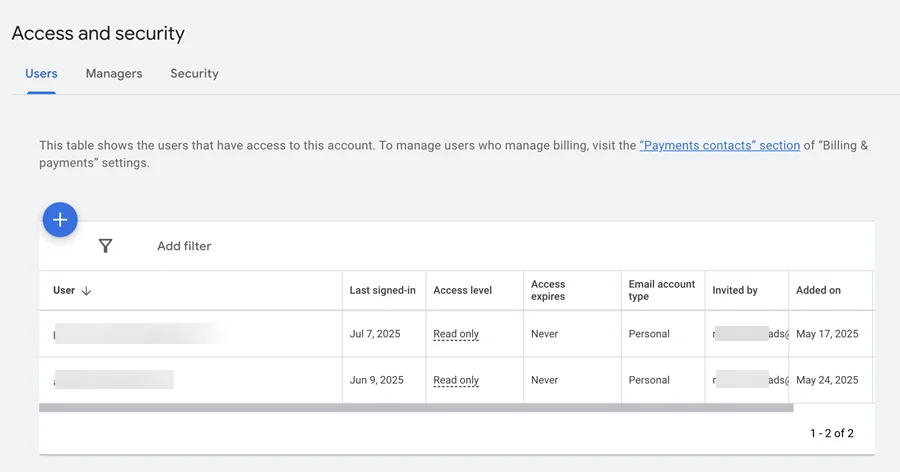The width and height of the screenshot is (900, 472).
Task: Click the funnel filter icon
Action: point(106,246)
